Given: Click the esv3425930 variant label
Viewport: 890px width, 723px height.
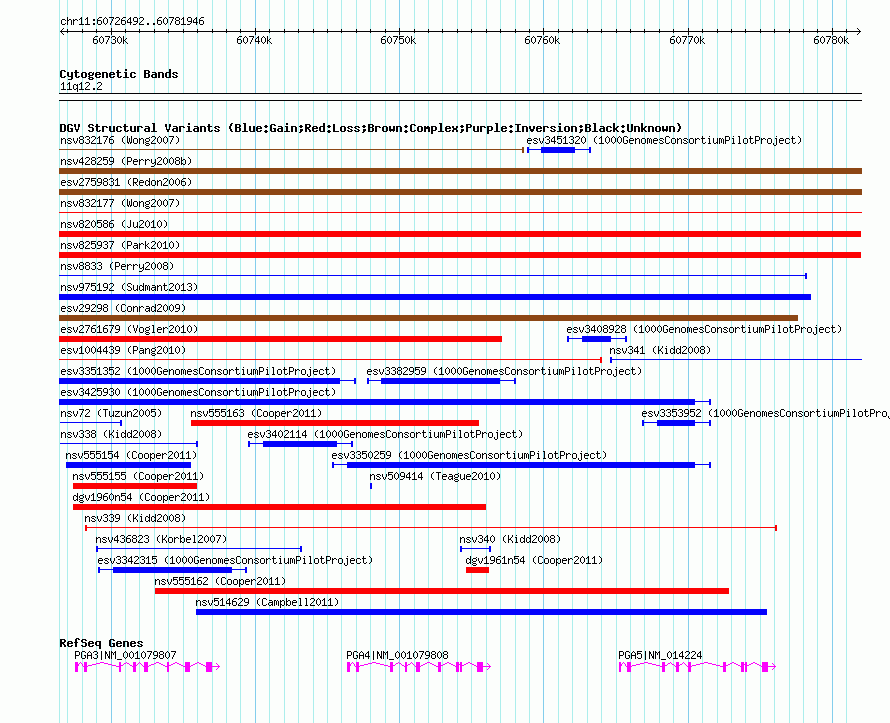Looking at the screenshot, I should pyautogui.click(x=198, y=392).
